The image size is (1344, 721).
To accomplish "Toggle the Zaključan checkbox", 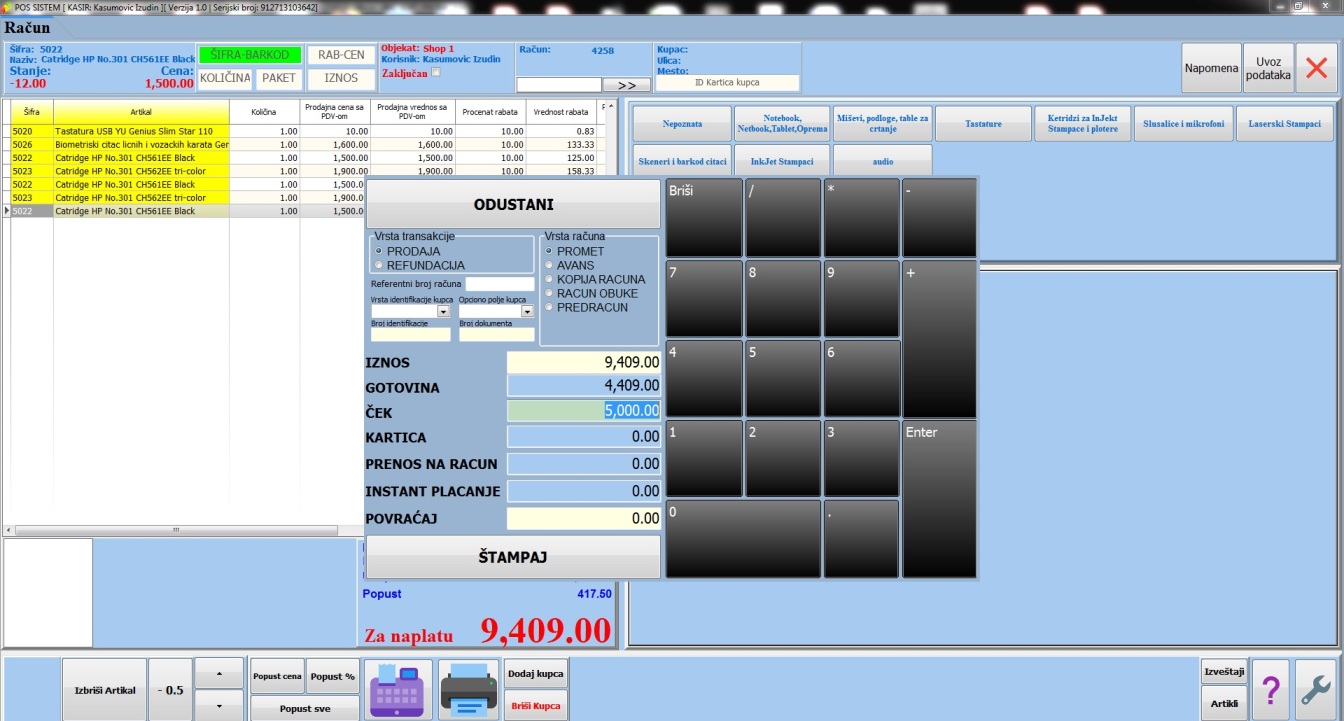I will point(435,72).
